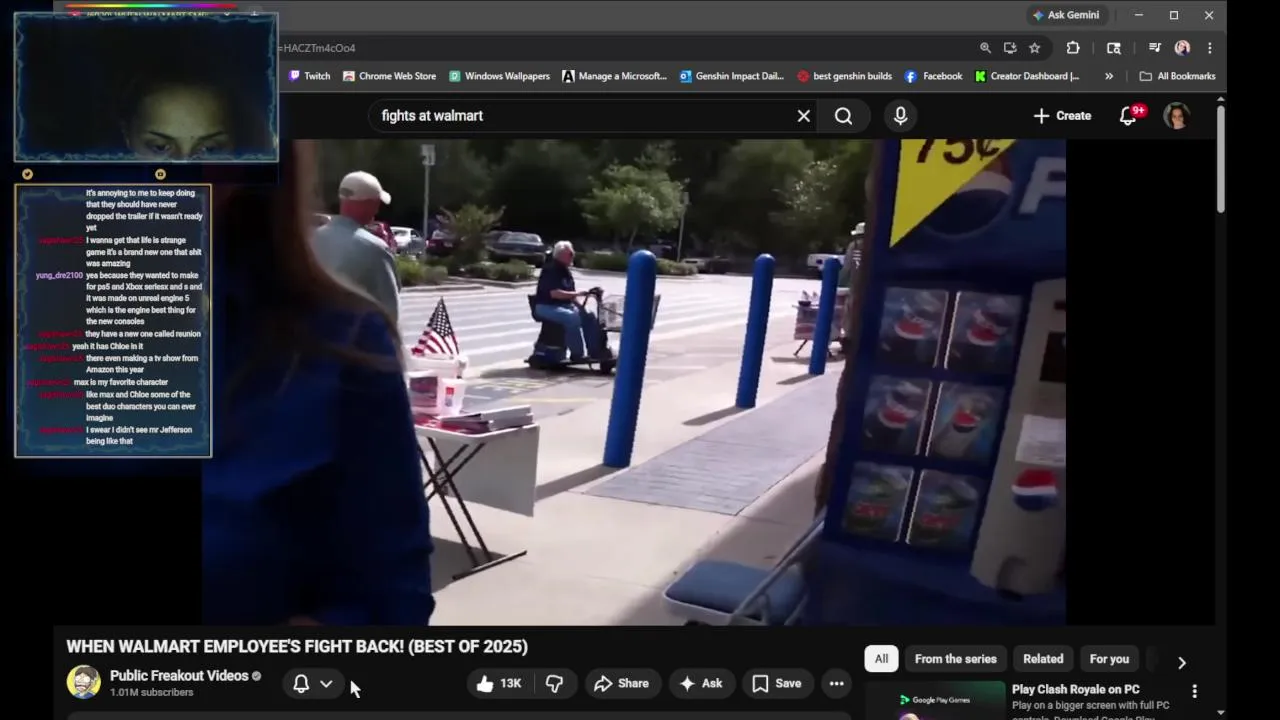
Task: Dislike the video with thumbs down
Action: pyautogui.click(x=554, y=684)
